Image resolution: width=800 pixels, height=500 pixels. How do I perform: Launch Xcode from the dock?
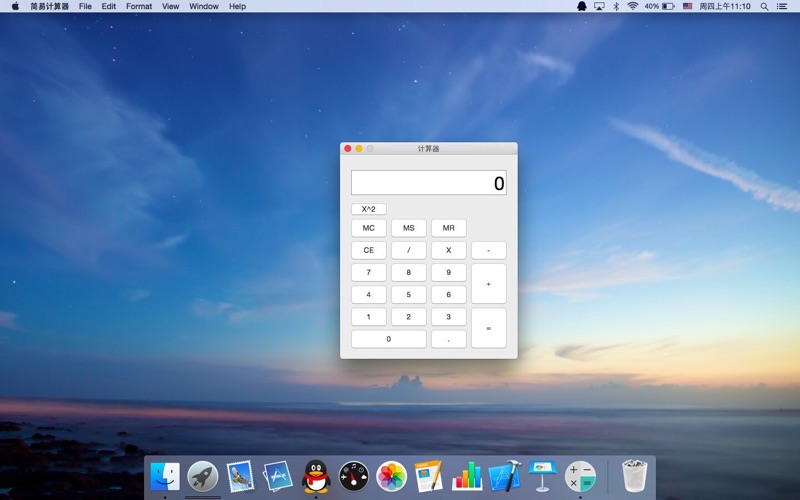[504, 476]
